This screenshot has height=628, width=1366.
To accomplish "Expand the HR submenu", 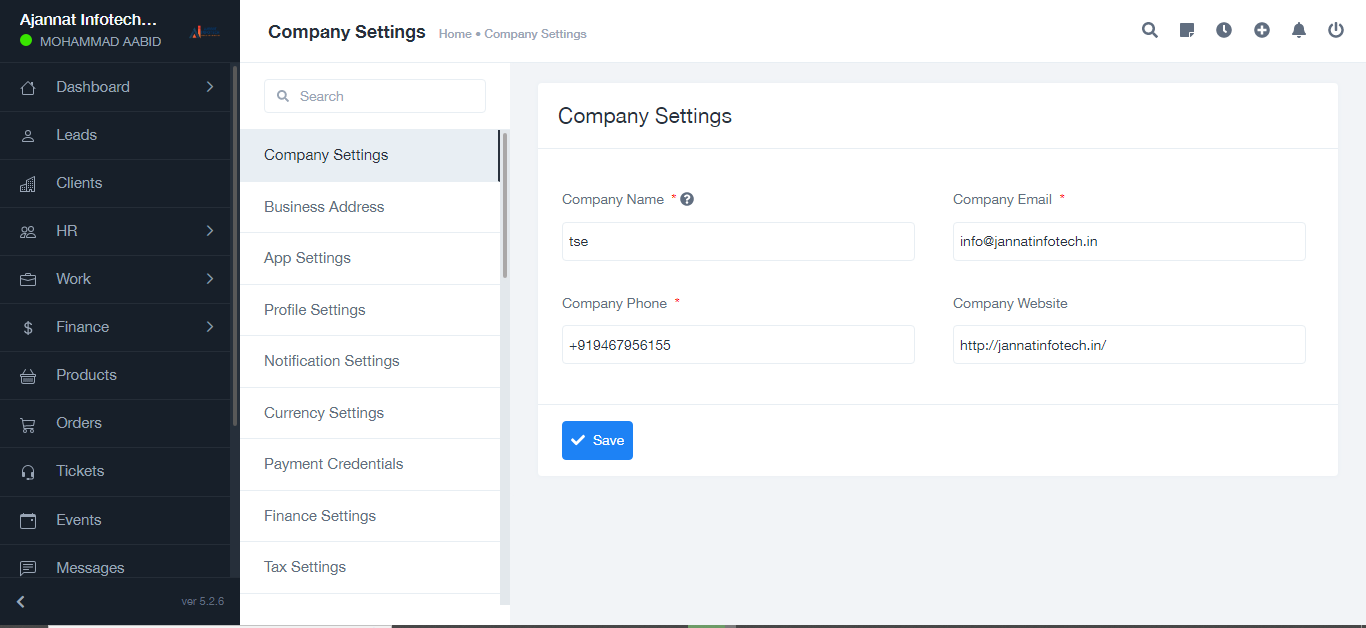I will pyautogui.click(x=210, y=231).
